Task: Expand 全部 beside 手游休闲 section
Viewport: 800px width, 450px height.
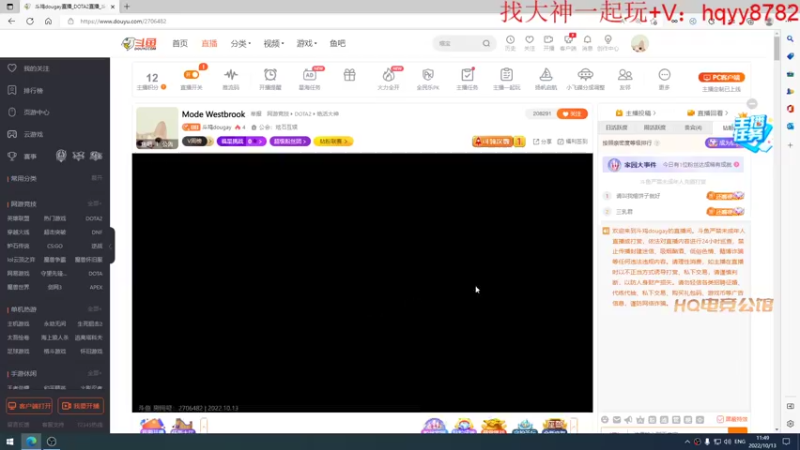Action: click(x=94, y=373)
